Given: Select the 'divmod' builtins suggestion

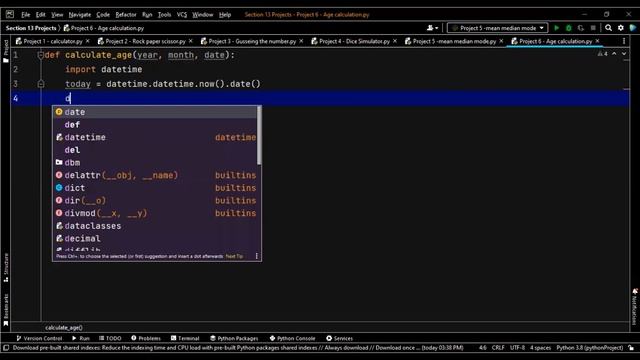Looking at the screenshot, I should point(155,213).
